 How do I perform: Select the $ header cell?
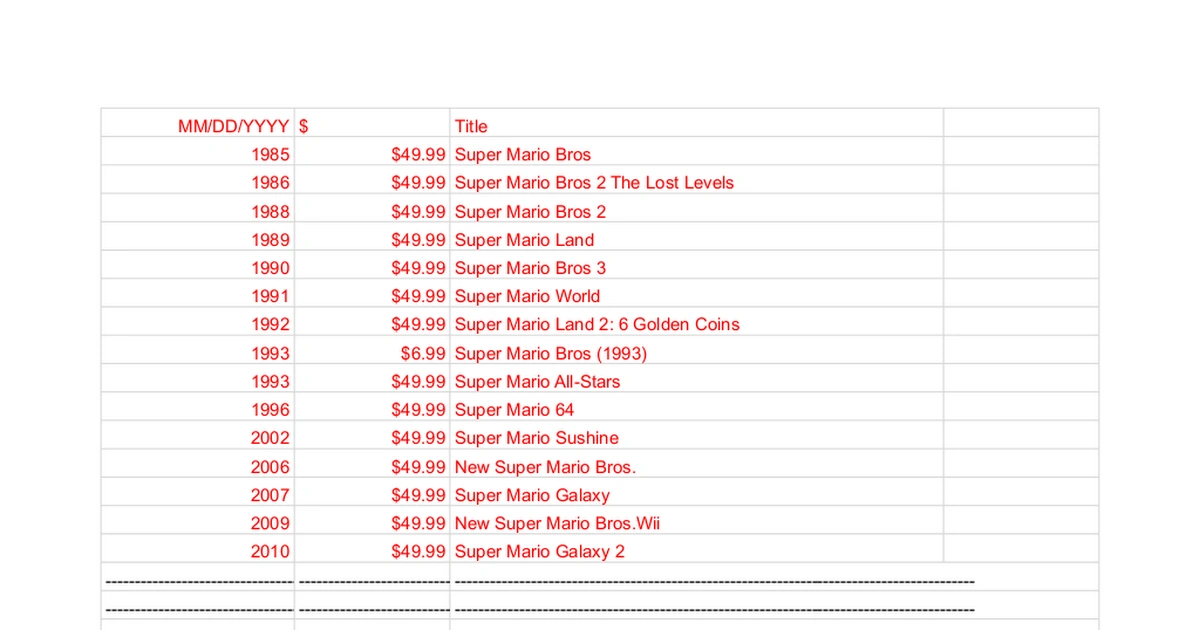coord(372,126)
